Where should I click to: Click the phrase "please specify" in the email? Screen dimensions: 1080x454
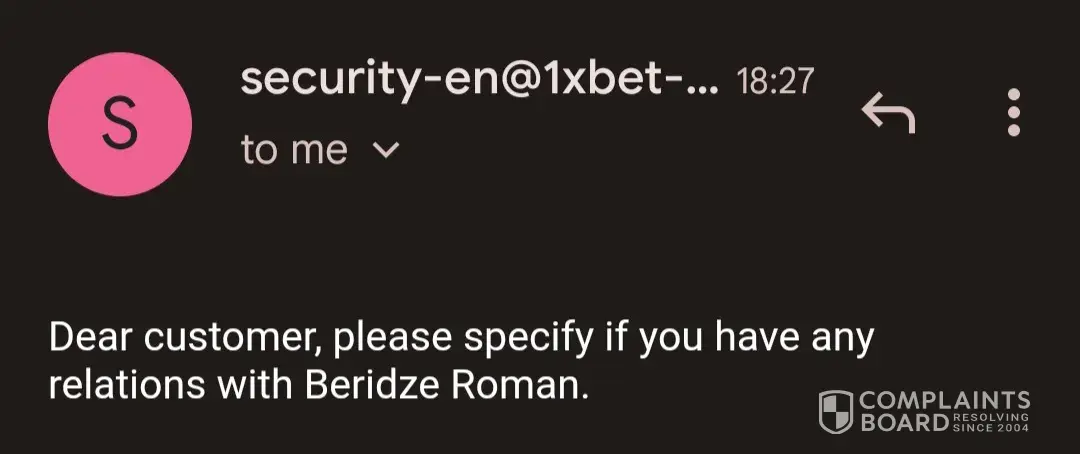(462, 339)
